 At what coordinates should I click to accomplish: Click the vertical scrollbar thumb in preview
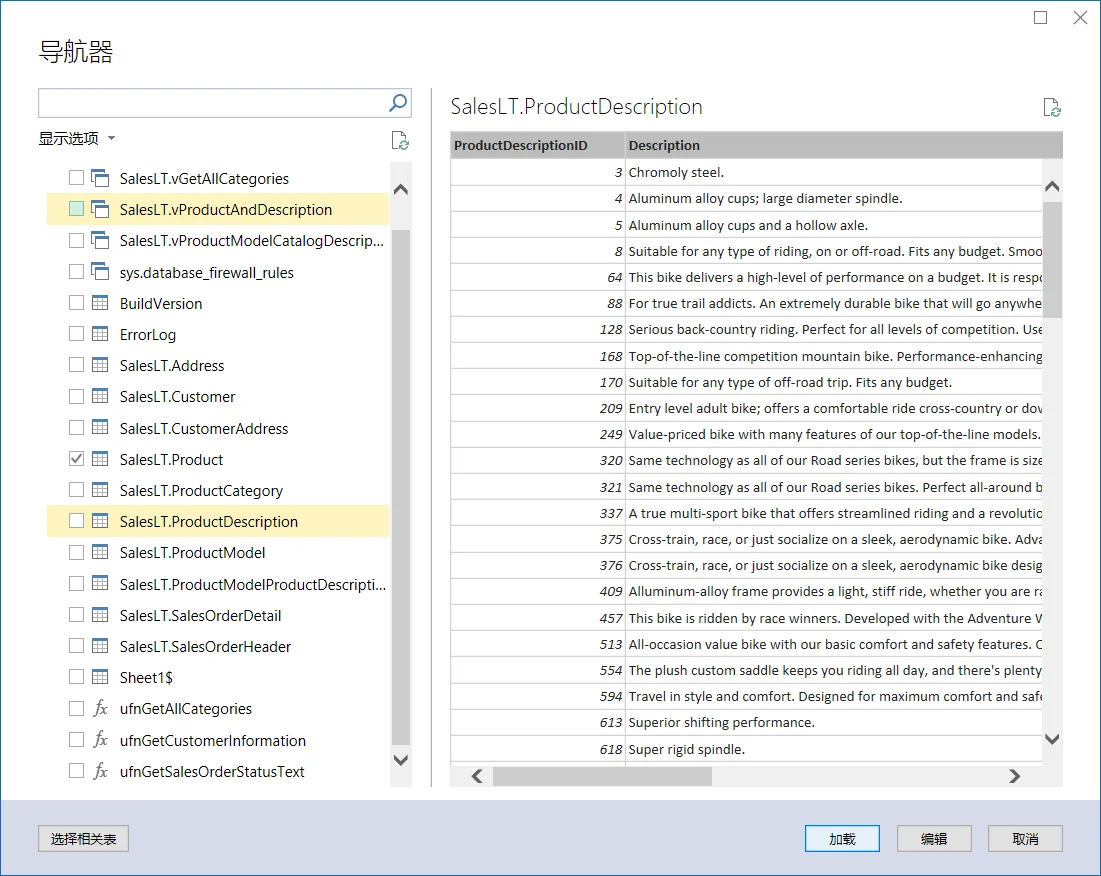1052,260
